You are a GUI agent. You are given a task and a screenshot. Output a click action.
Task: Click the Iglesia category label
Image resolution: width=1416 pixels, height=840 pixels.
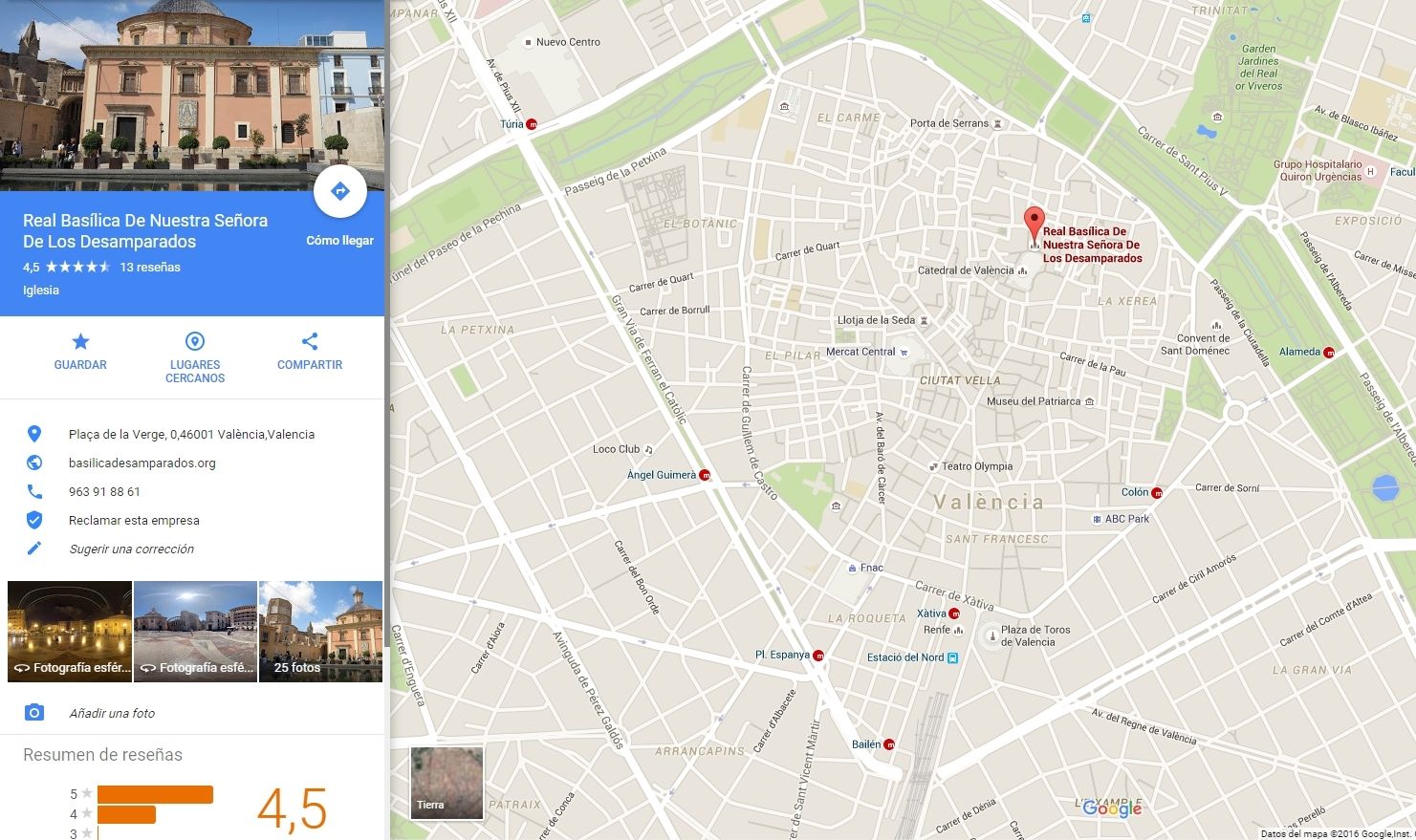point(41,291)
